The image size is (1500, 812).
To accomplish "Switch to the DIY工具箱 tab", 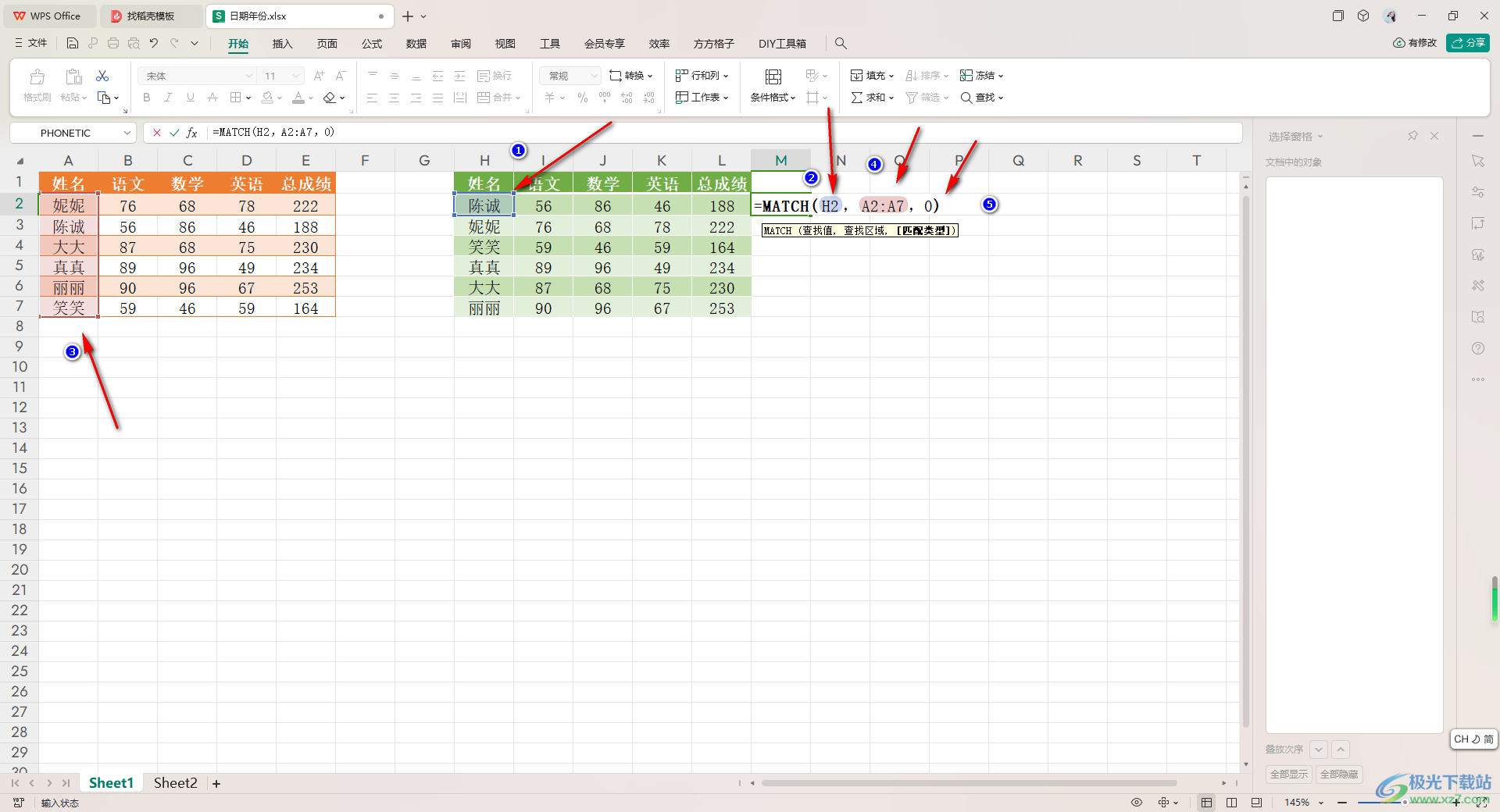I will tap(782, 44).
